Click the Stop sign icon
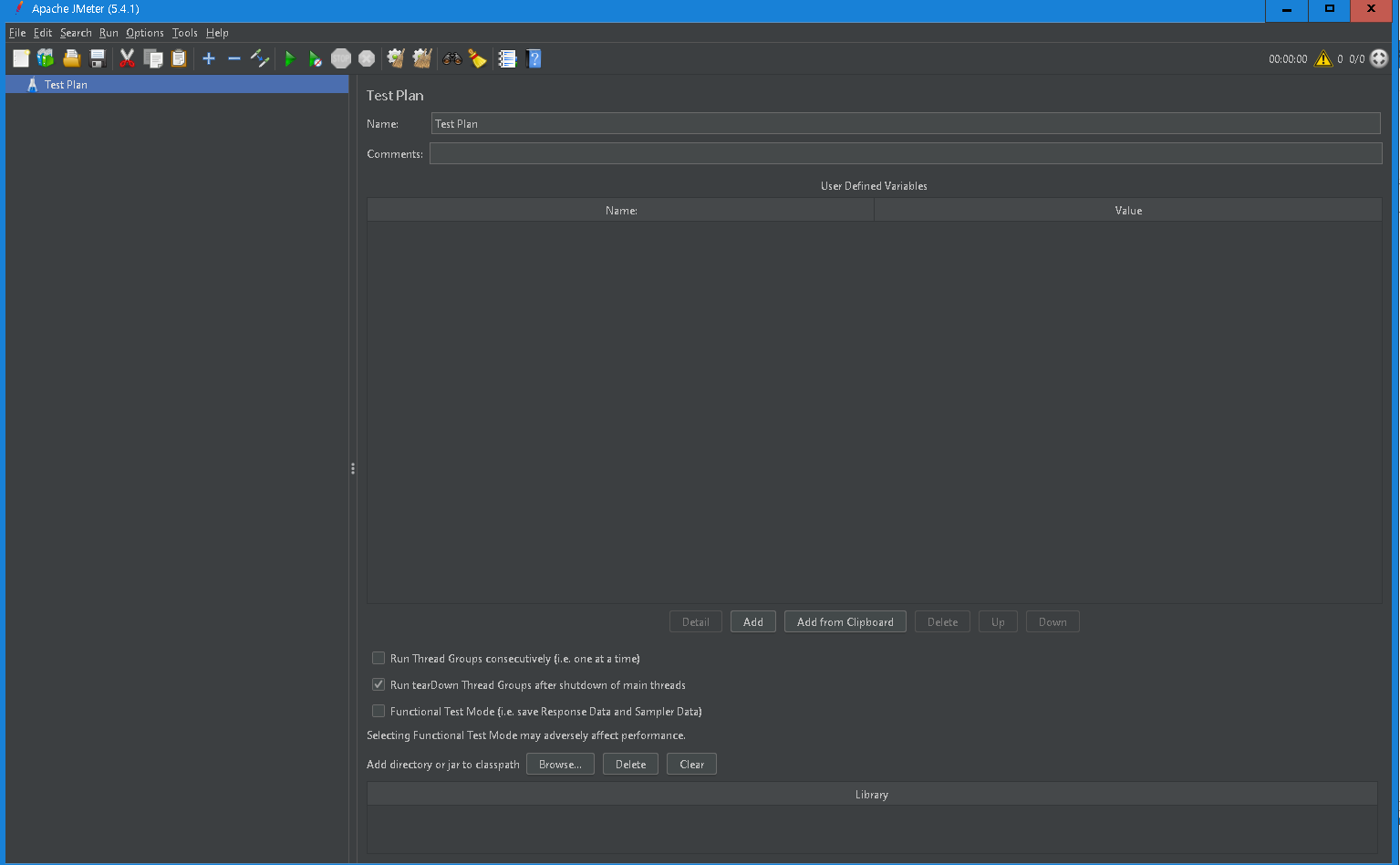 341,58
